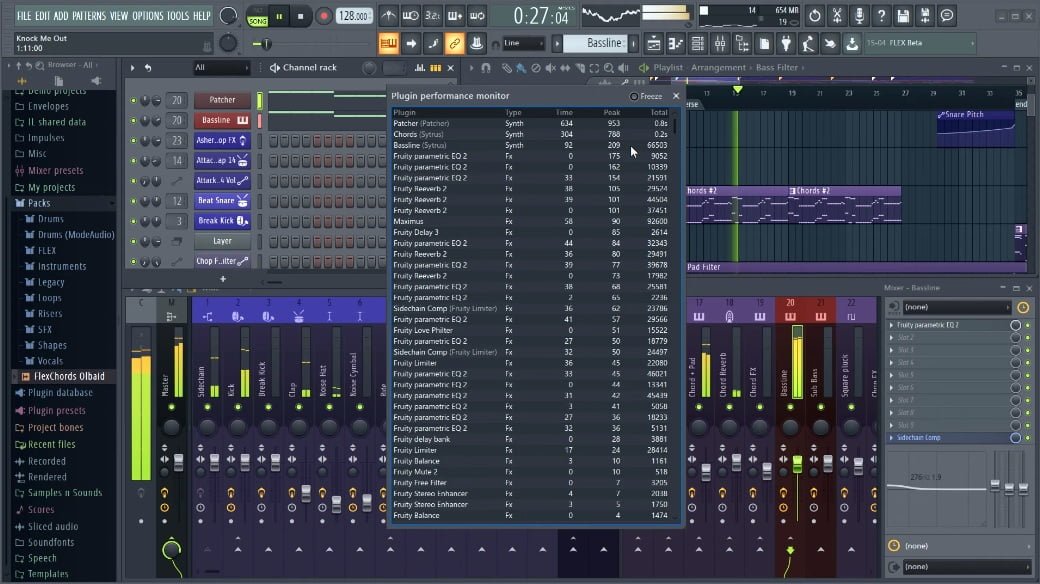Toggle typing keyboard to piano icon
This screenshot has height=584, width=1040.
tap(389, 44)
